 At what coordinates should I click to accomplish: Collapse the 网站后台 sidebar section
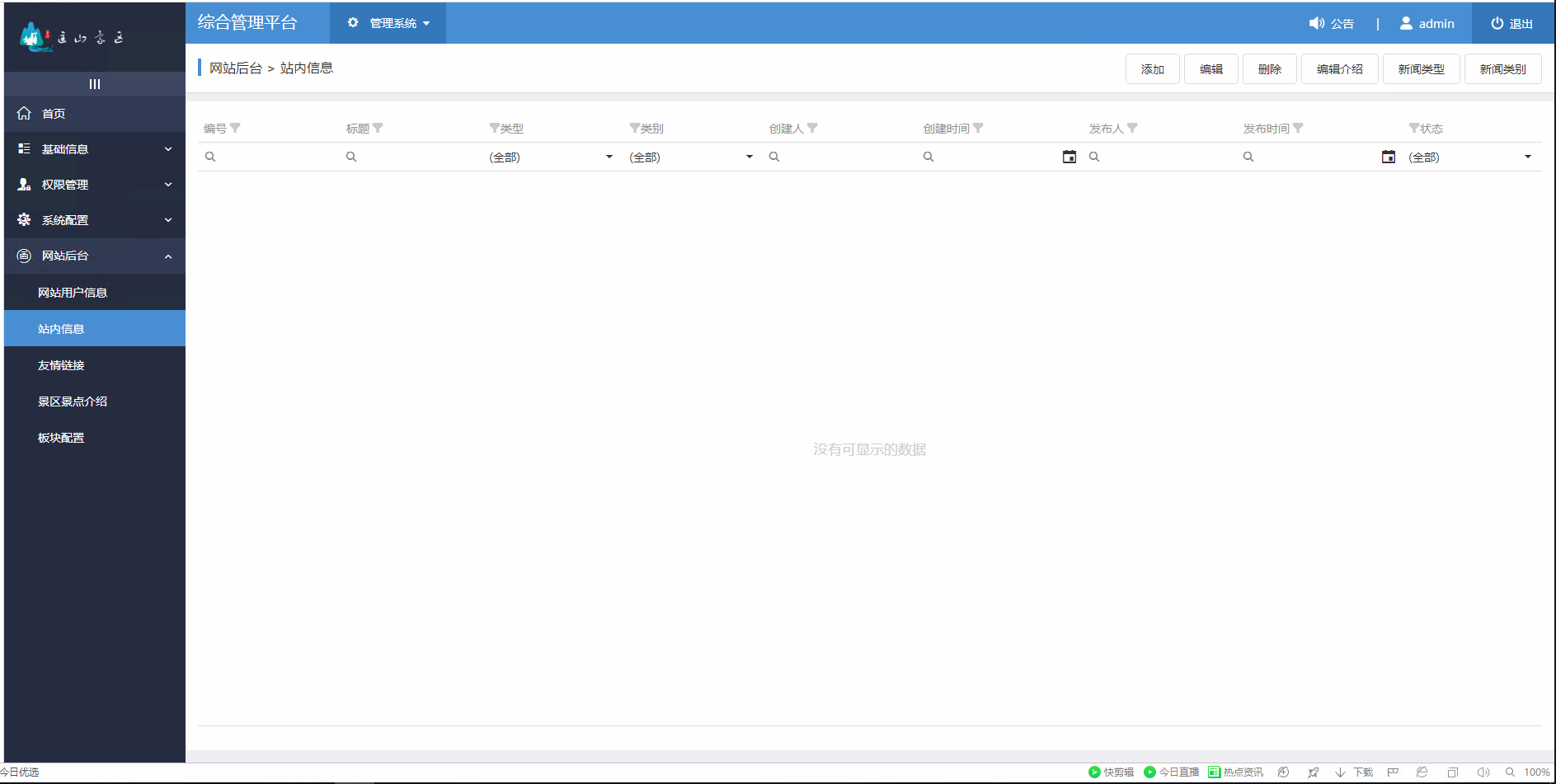point(94,256)
